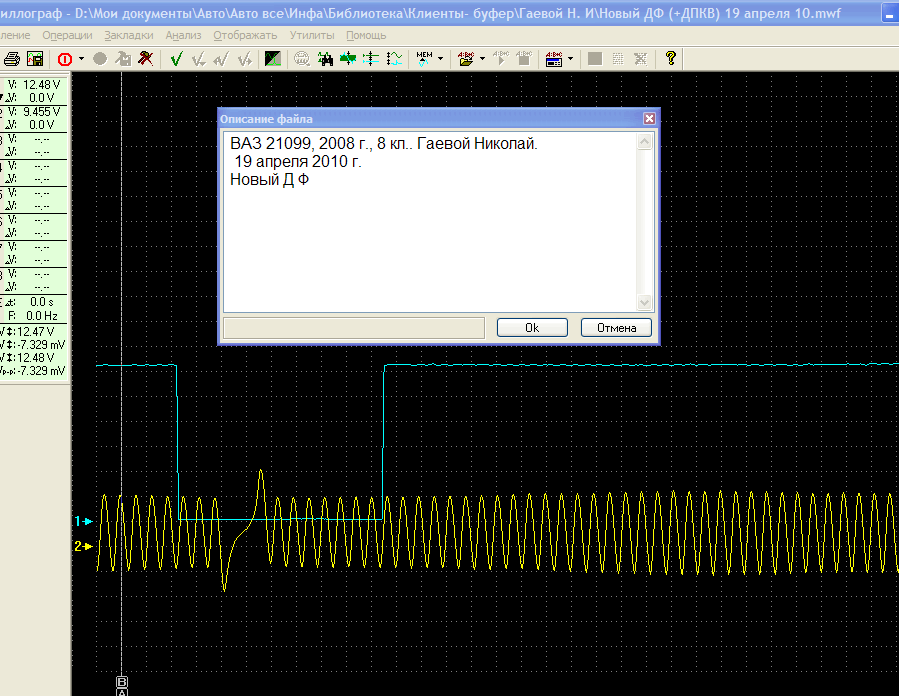This screenshot has height=696, width=899.
Task: Cancel the dialog with Отмена button
Action: (616, 328)
